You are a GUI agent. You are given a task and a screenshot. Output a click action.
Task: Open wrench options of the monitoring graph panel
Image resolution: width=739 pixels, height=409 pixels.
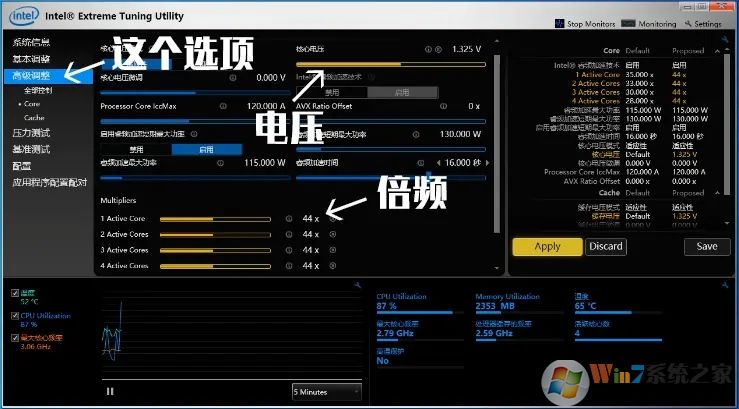358,285
